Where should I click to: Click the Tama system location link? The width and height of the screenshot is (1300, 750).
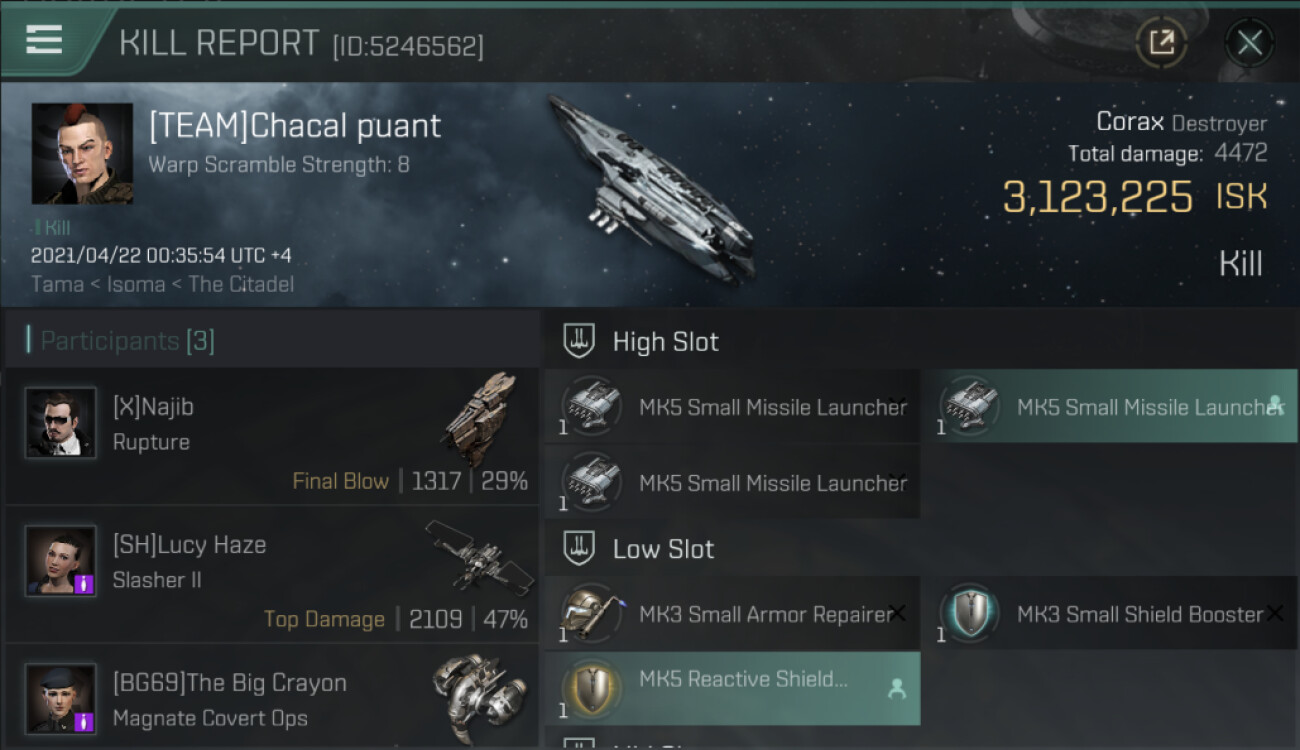[x=56, y=284]
